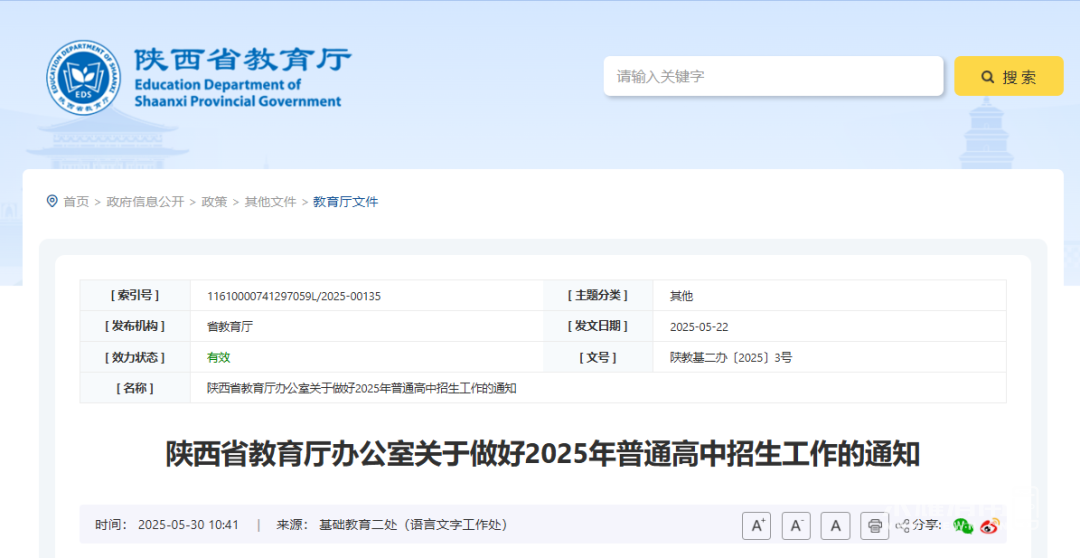Click the share symbol beside 分享

pos(902,525)
